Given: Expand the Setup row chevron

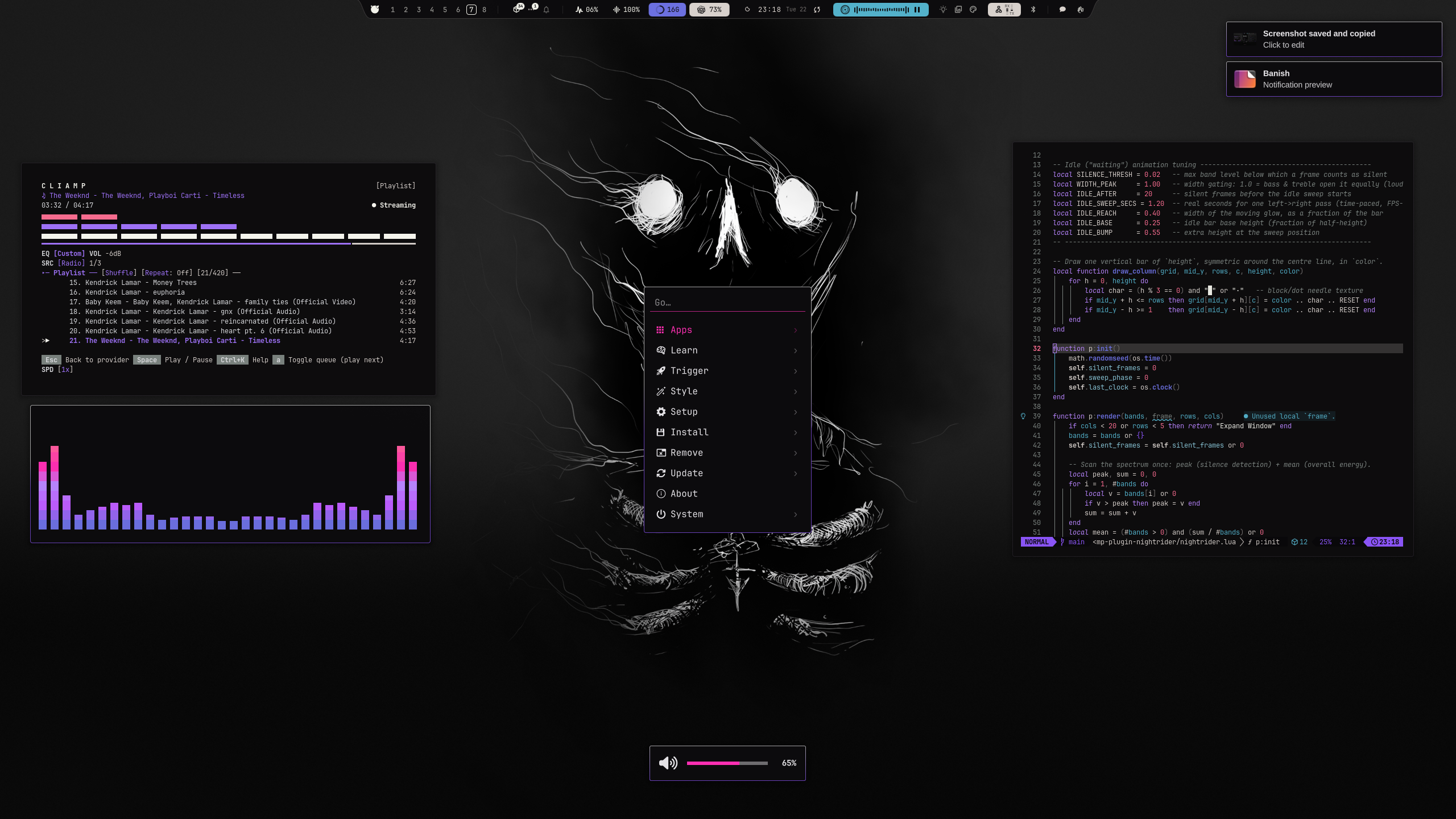Looking at the screenshot, I should pyautogui.click(x=795, y=412).
